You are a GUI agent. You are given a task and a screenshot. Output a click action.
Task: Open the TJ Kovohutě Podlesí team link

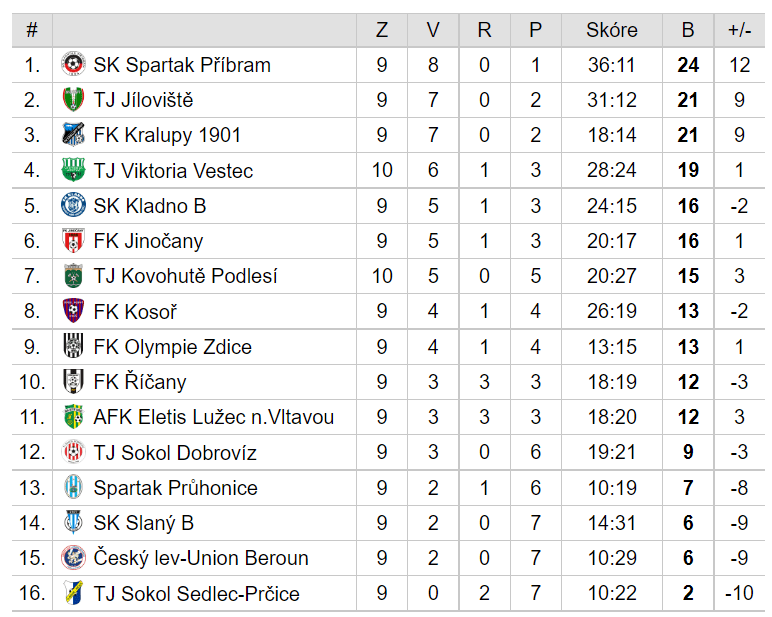pos(186,276)
